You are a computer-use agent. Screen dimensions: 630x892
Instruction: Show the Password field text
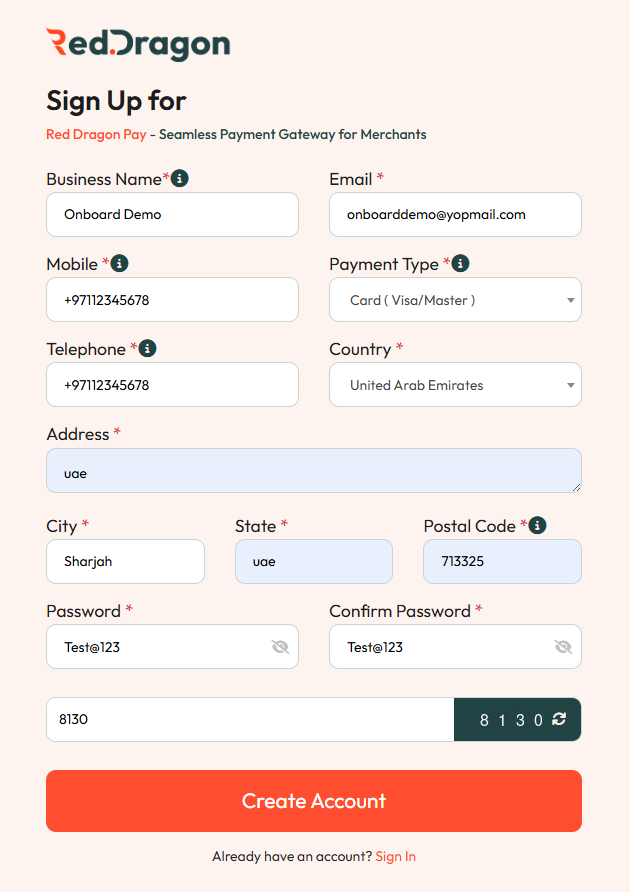[280, 647]
